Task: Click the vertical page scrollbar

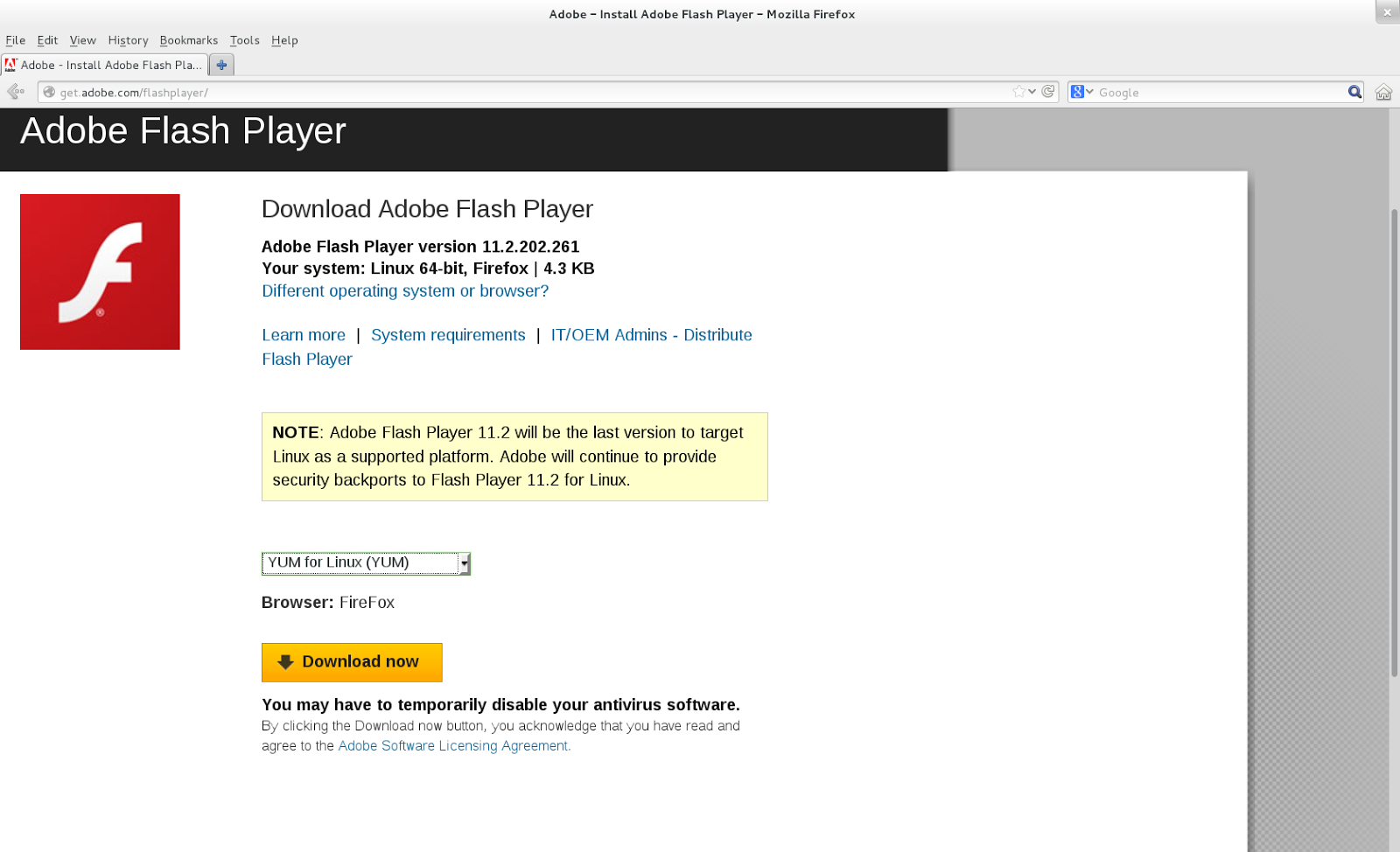Action: pos(1394,443)
